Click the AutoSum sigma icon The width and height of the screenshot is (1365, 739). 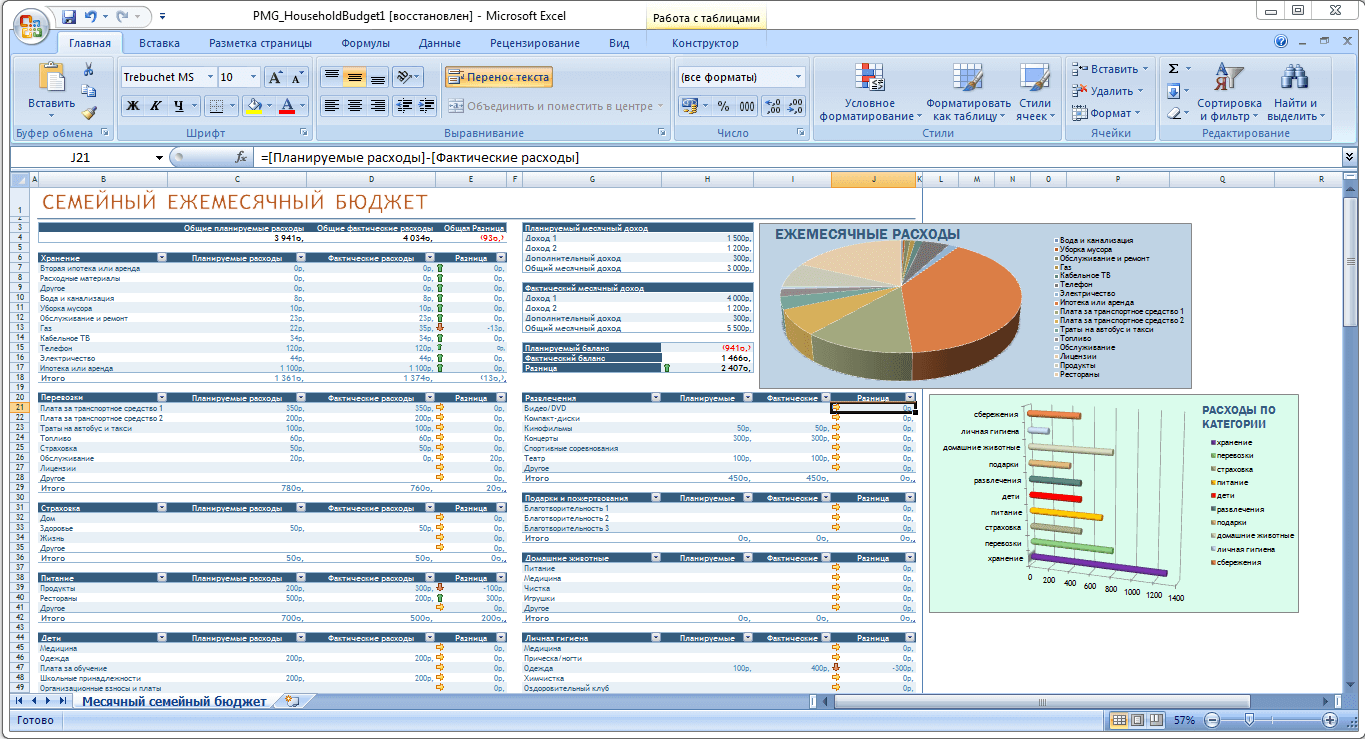click(1174, 69)
